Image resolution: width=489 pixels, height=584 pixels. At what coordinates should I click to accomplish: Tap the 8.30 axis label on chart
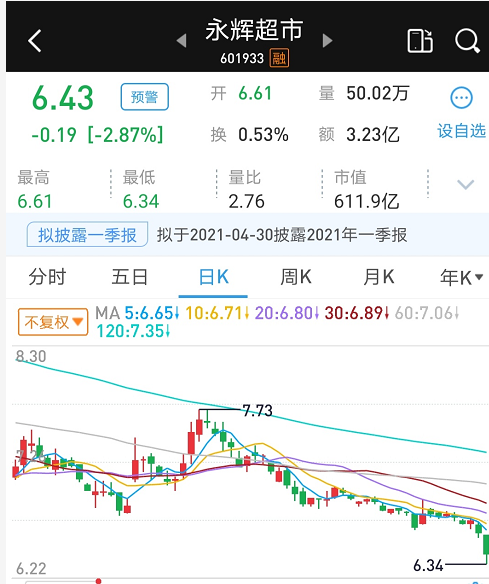pyautogui.click(x=31, y=356)
